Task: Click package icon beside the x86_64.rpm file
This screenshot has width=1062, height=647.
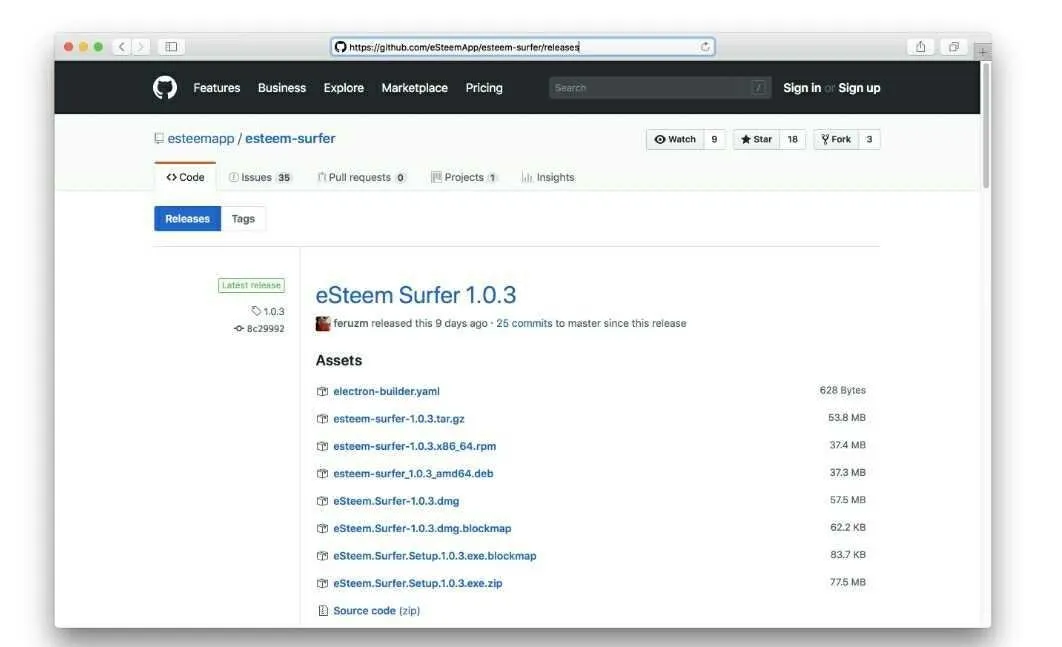Action: [x=322, y=446]
